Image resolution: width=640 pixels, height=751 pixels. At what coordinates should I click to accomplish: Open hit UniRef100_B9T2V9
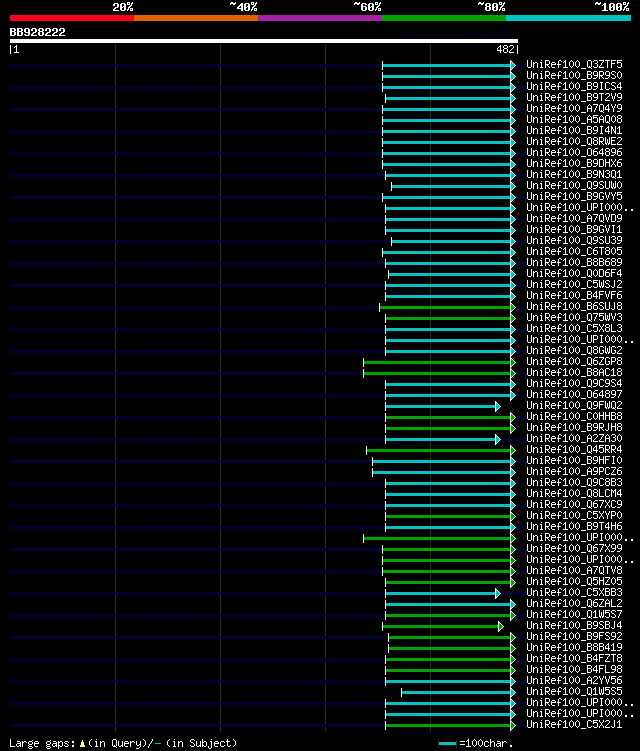pos(574,97)
